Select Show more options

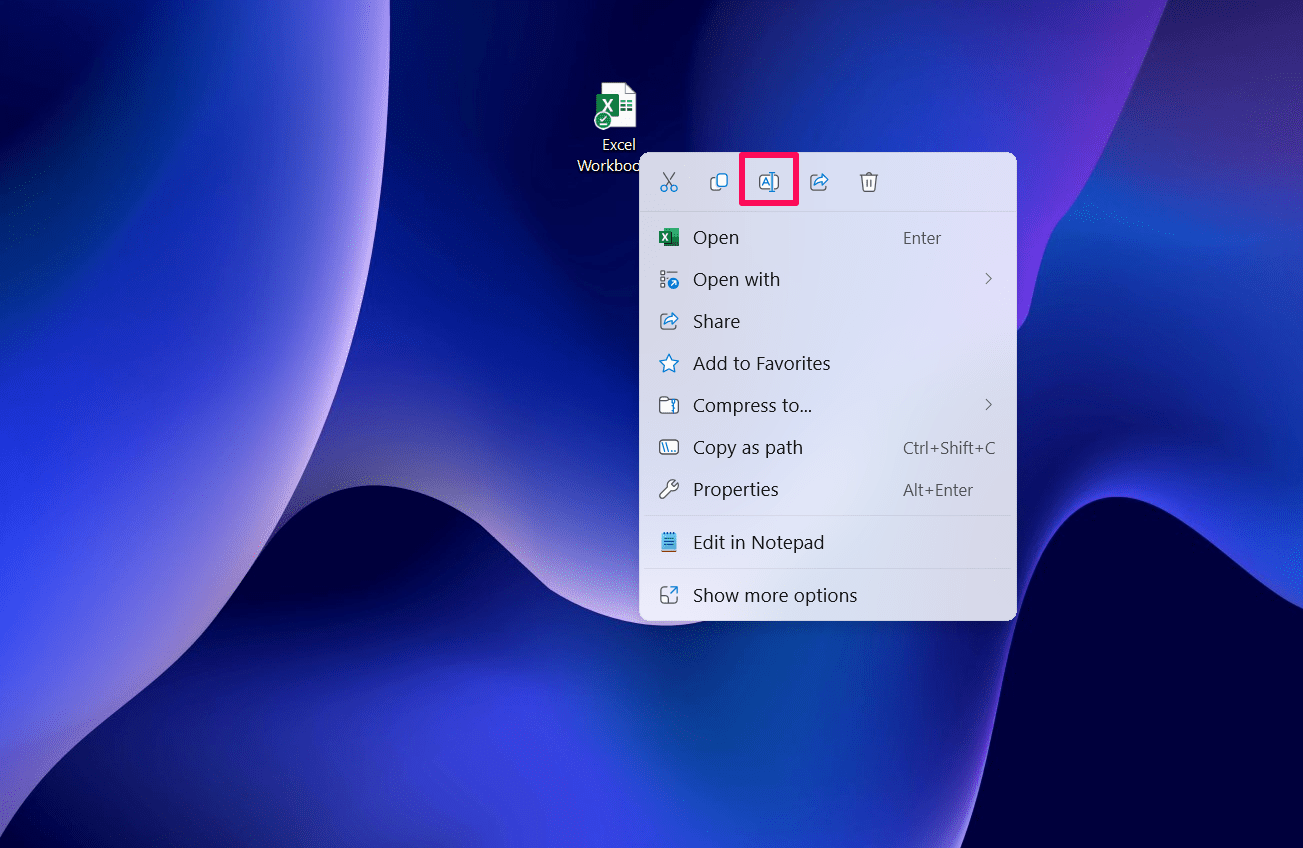(x=828, y=596)
